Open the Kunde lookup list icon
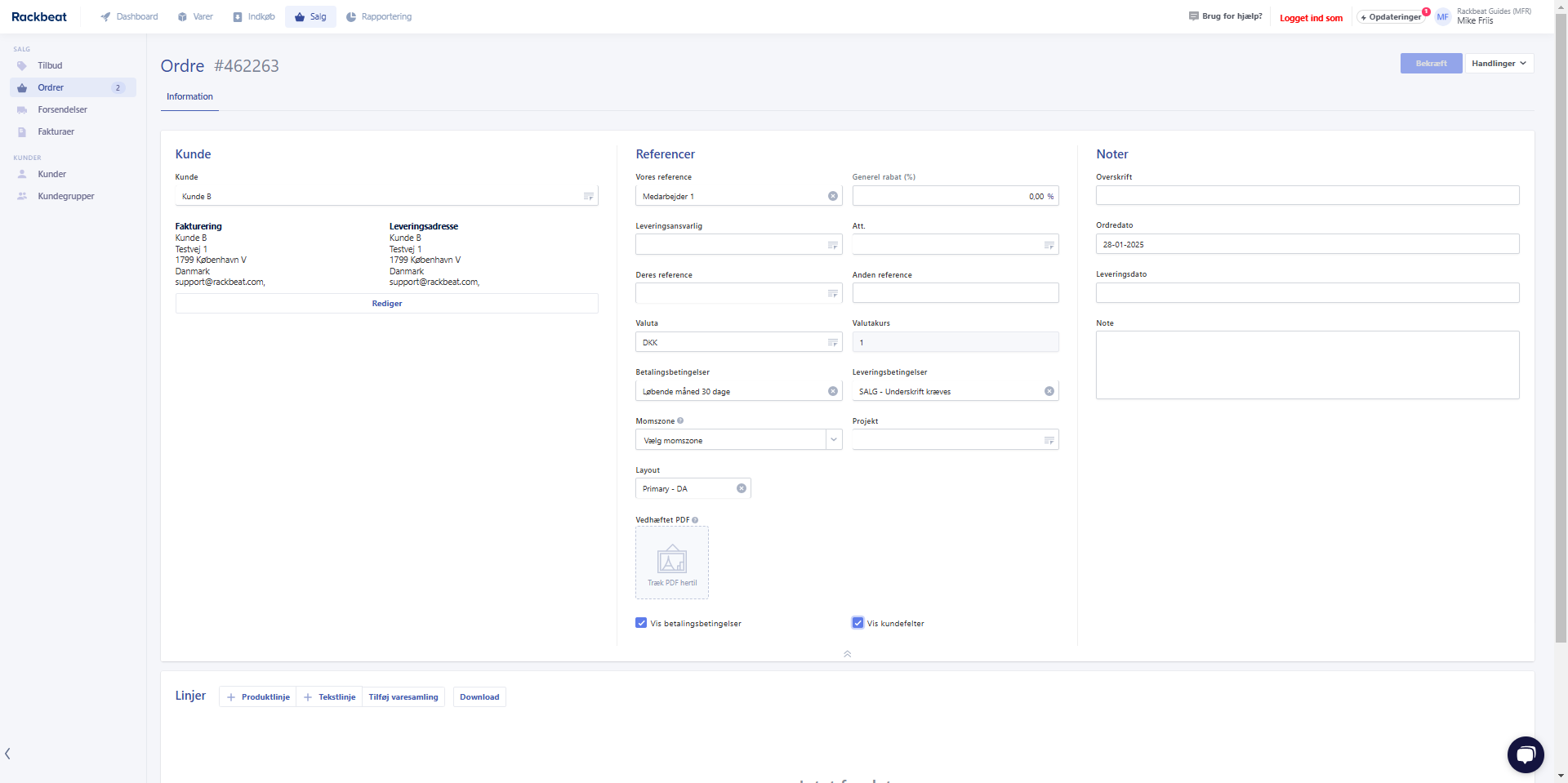1568x783 pixels. tap(588, 197)
